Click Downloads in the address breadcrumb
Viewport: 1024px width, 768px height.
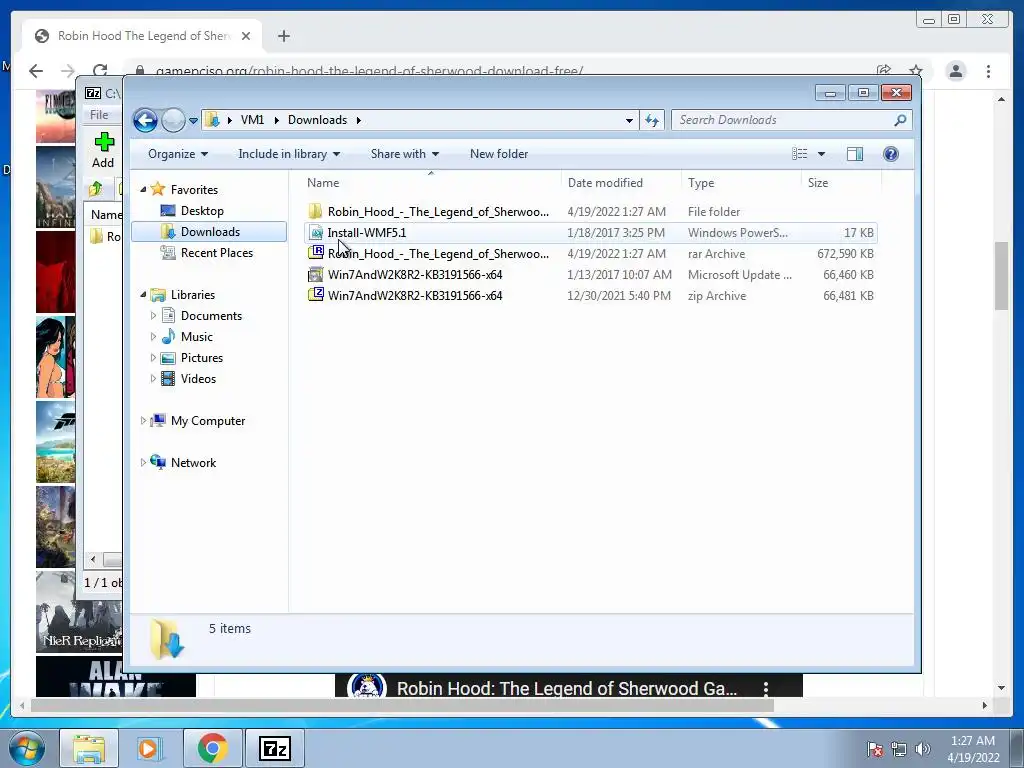[x=317, y=120]
